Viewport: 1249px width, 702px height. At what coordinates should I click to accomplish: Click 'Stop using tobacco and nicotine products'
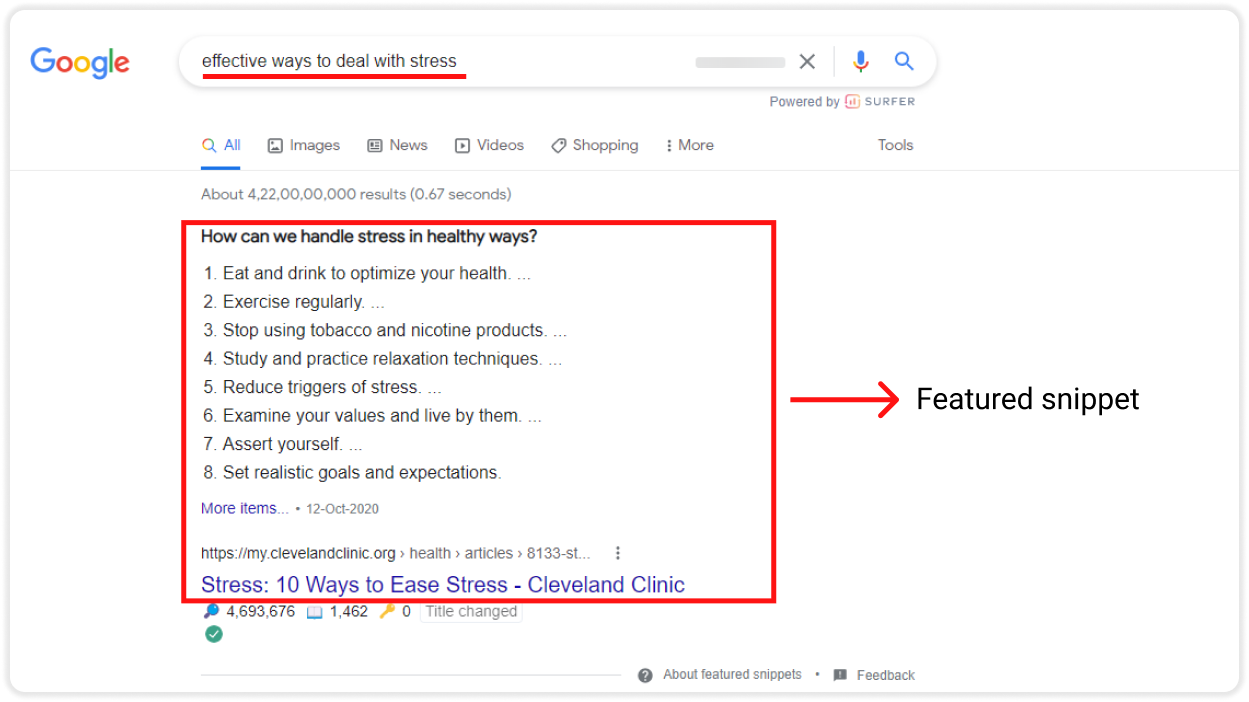point(385,330)
